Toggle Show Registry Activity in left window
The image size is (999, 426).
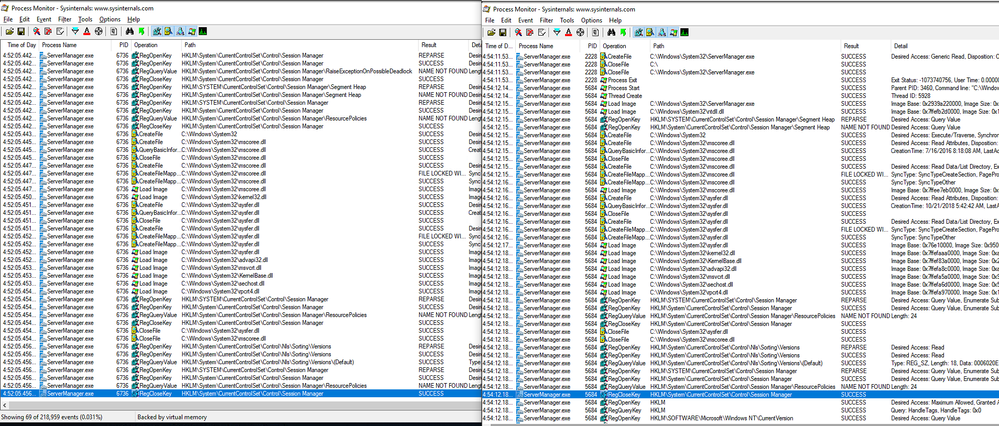[x=157, y=31]
